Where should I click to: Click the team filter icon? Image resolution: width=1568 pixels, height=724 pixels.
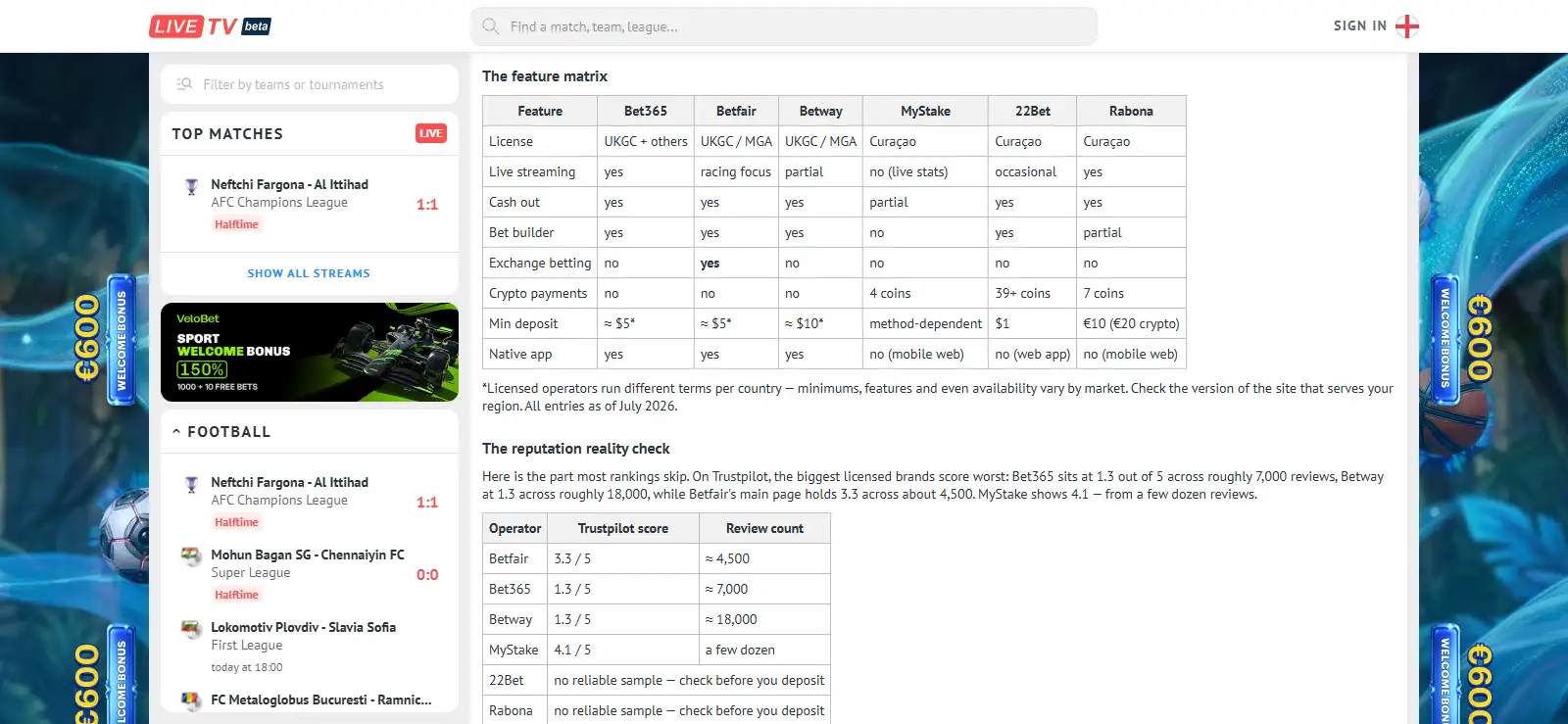(184, 84)
